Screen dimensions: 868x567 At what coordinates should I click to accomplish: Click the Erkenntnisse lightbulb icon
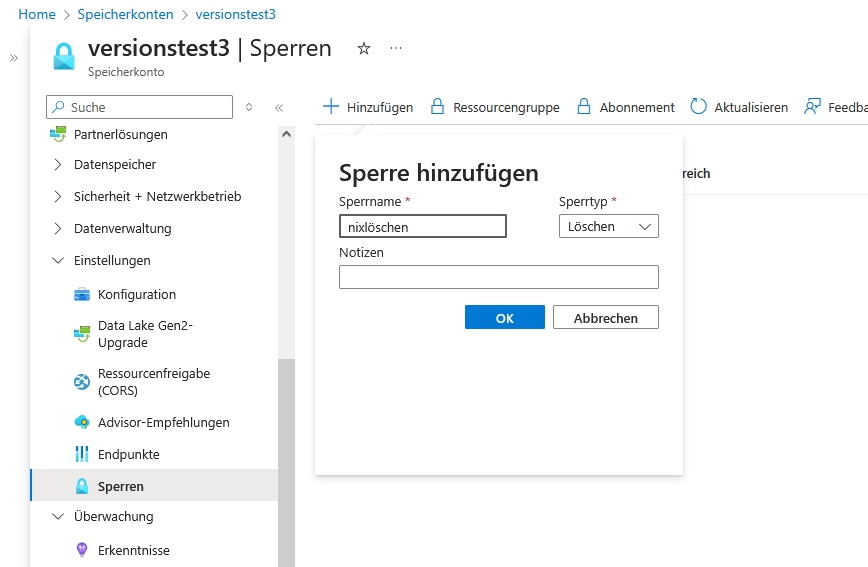[x=82, y=550]
